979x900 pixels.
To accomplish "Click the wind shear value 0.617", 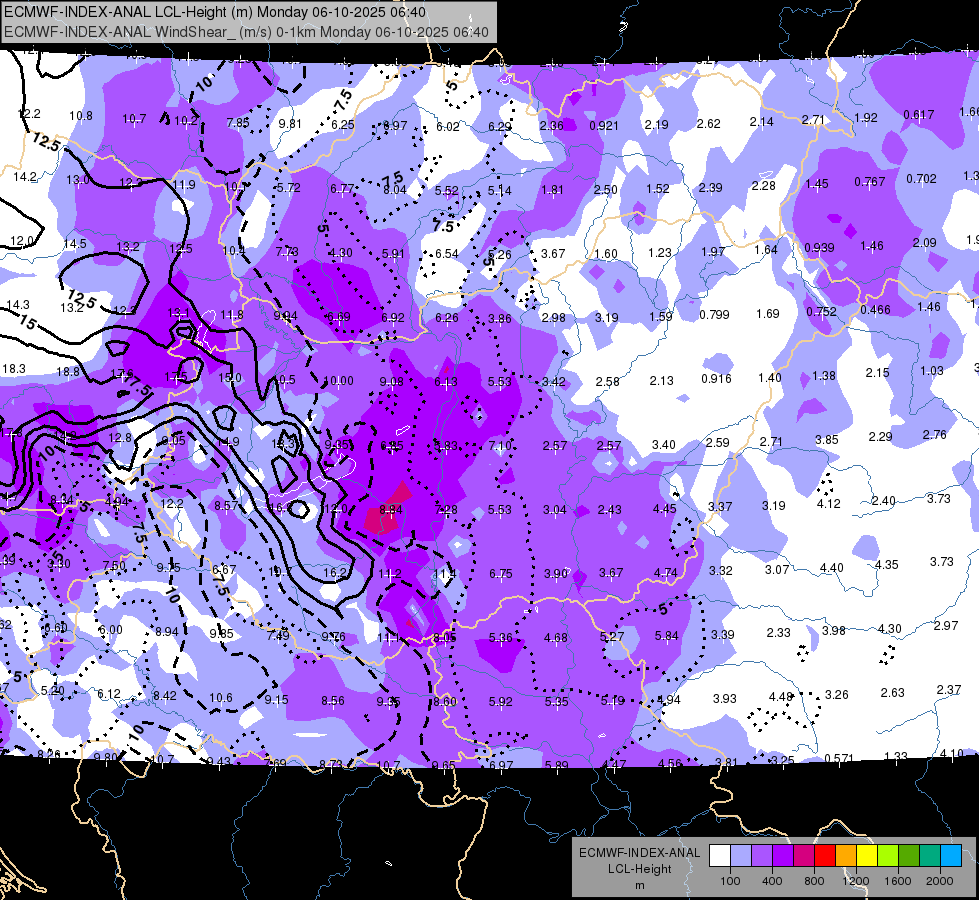I will point(919,115).
